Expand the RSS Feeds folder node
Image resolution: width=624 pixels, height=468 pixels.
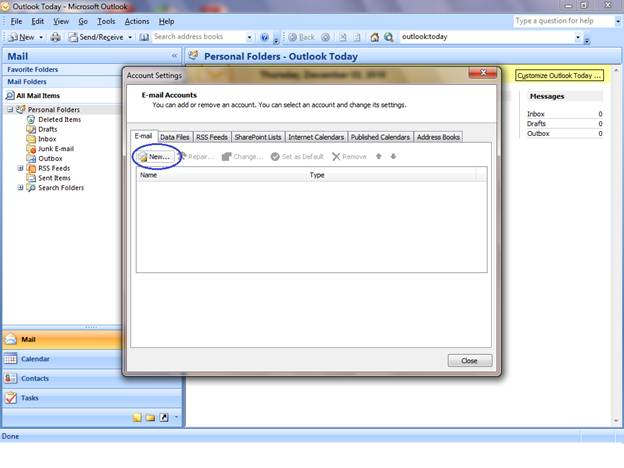click(20, 168)
